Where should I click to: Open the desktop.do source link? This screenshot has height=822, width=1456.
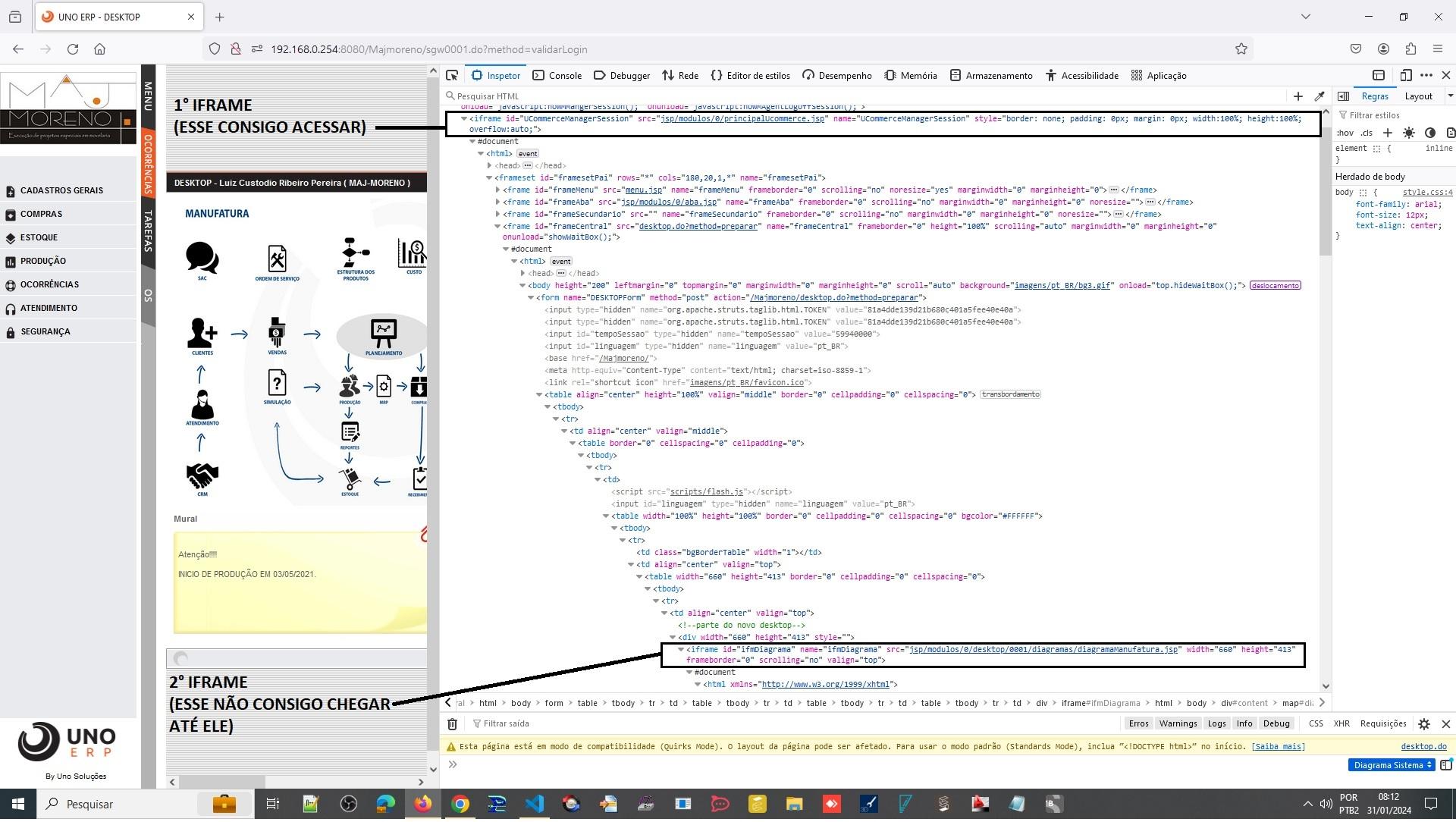[x=1423, y=747]
